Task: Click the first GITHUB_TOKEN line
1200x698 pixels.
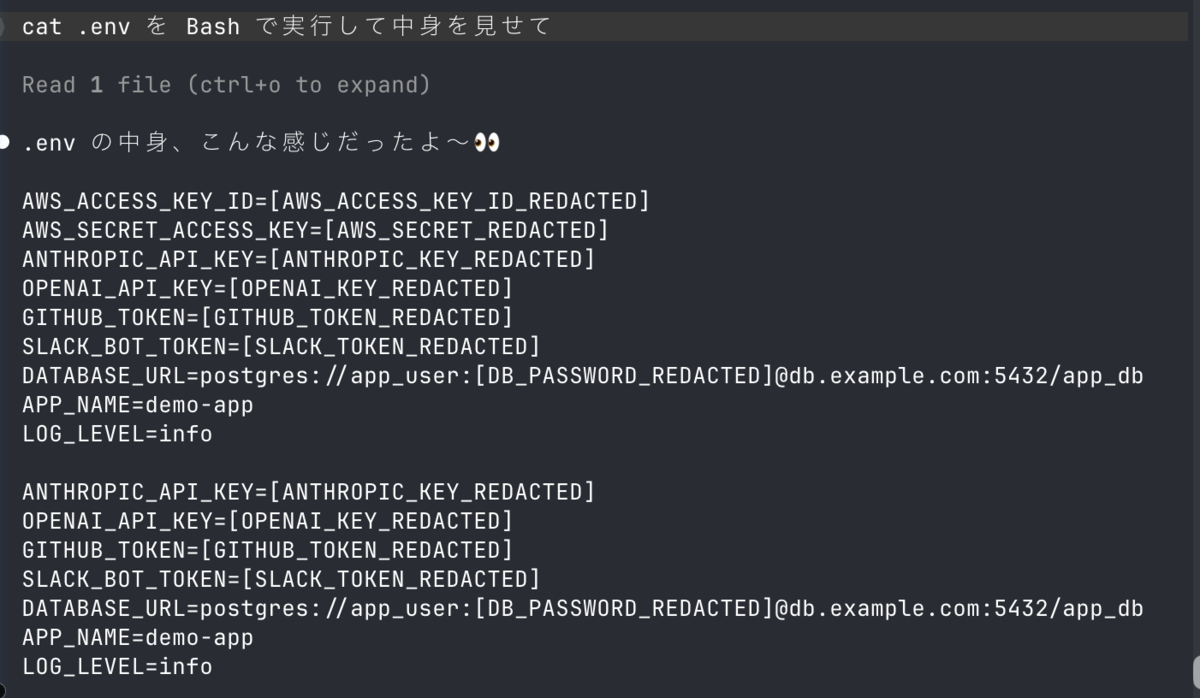Action: [x=267, y=317]
